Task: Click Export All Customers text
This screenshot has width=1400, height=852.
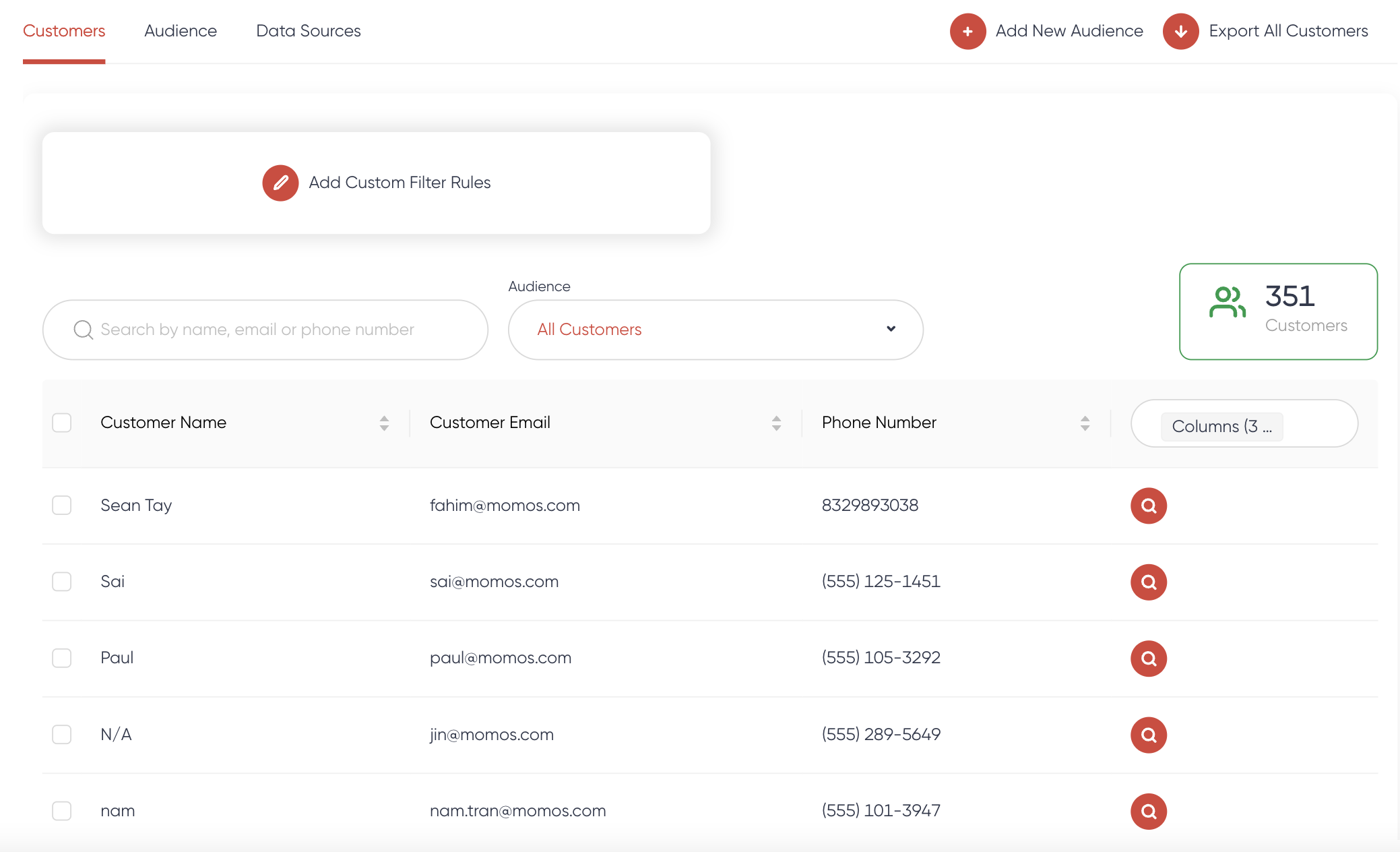Action: point(1288,31)
